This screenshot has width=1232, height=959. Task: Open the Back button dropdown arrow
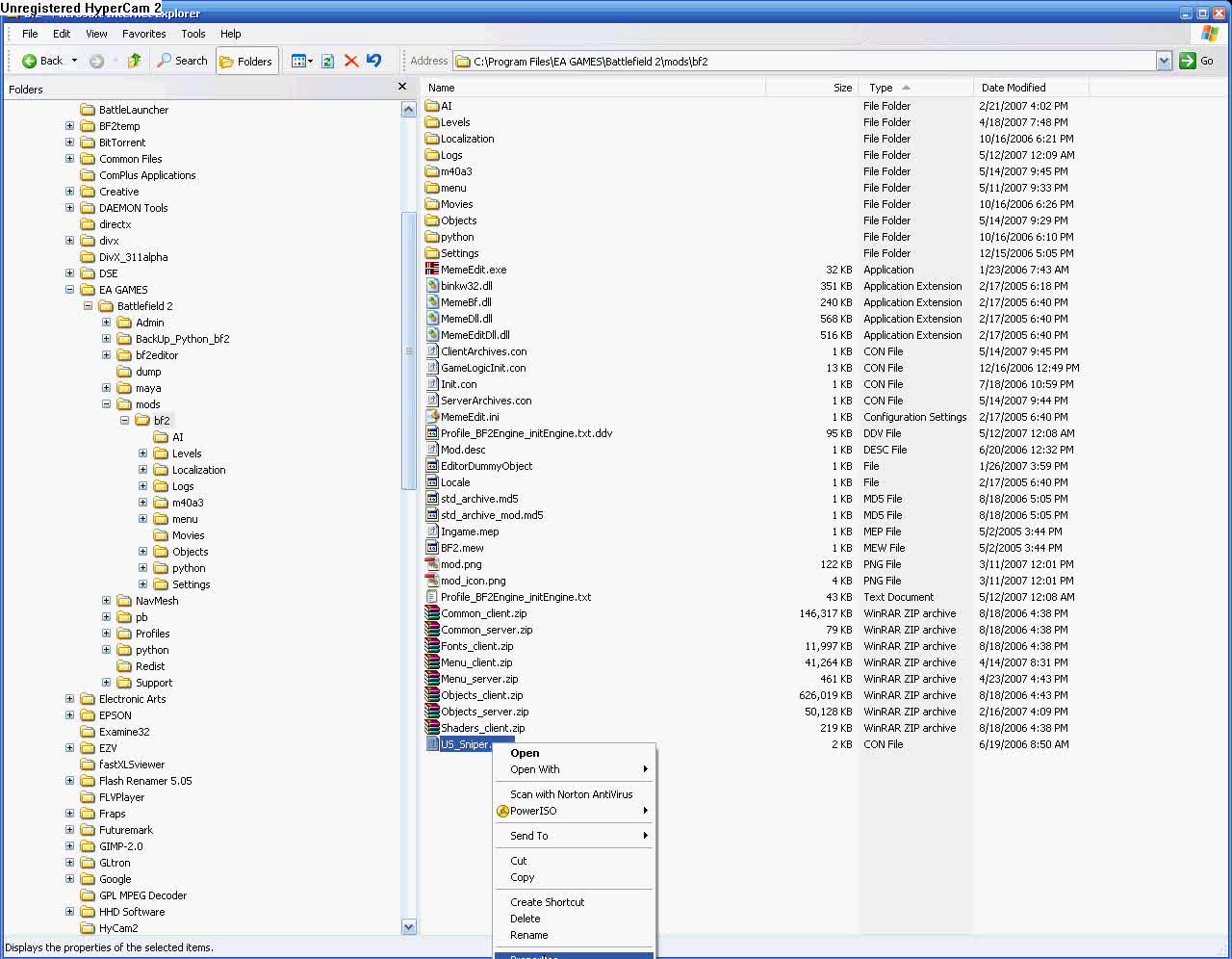[x=74, y=60]
